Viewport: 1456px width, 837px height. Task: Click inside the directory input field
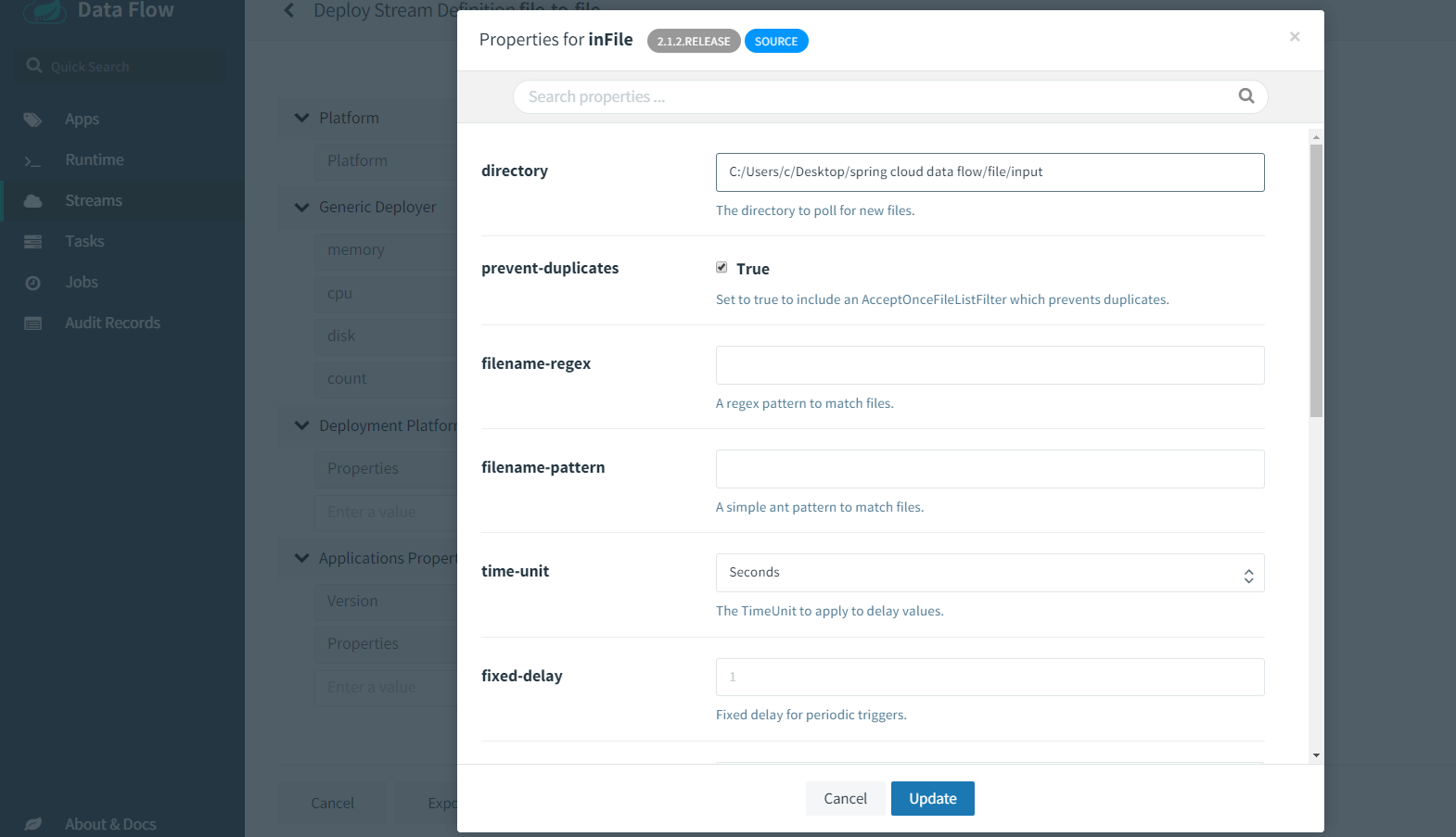990,171
